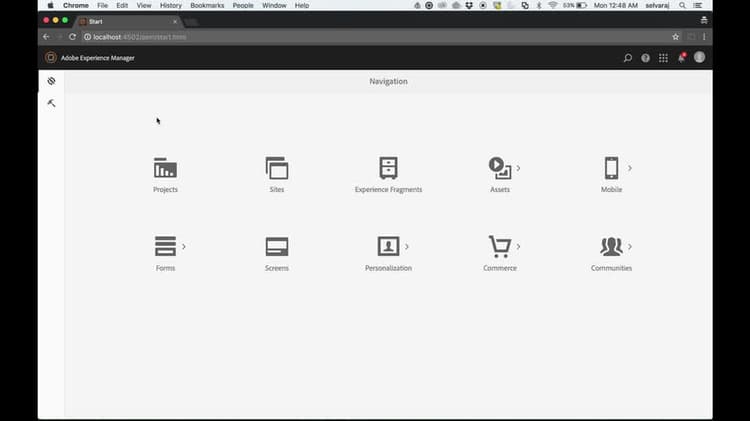Select the Tools hammer icon in sidebar

pos(51,103)
